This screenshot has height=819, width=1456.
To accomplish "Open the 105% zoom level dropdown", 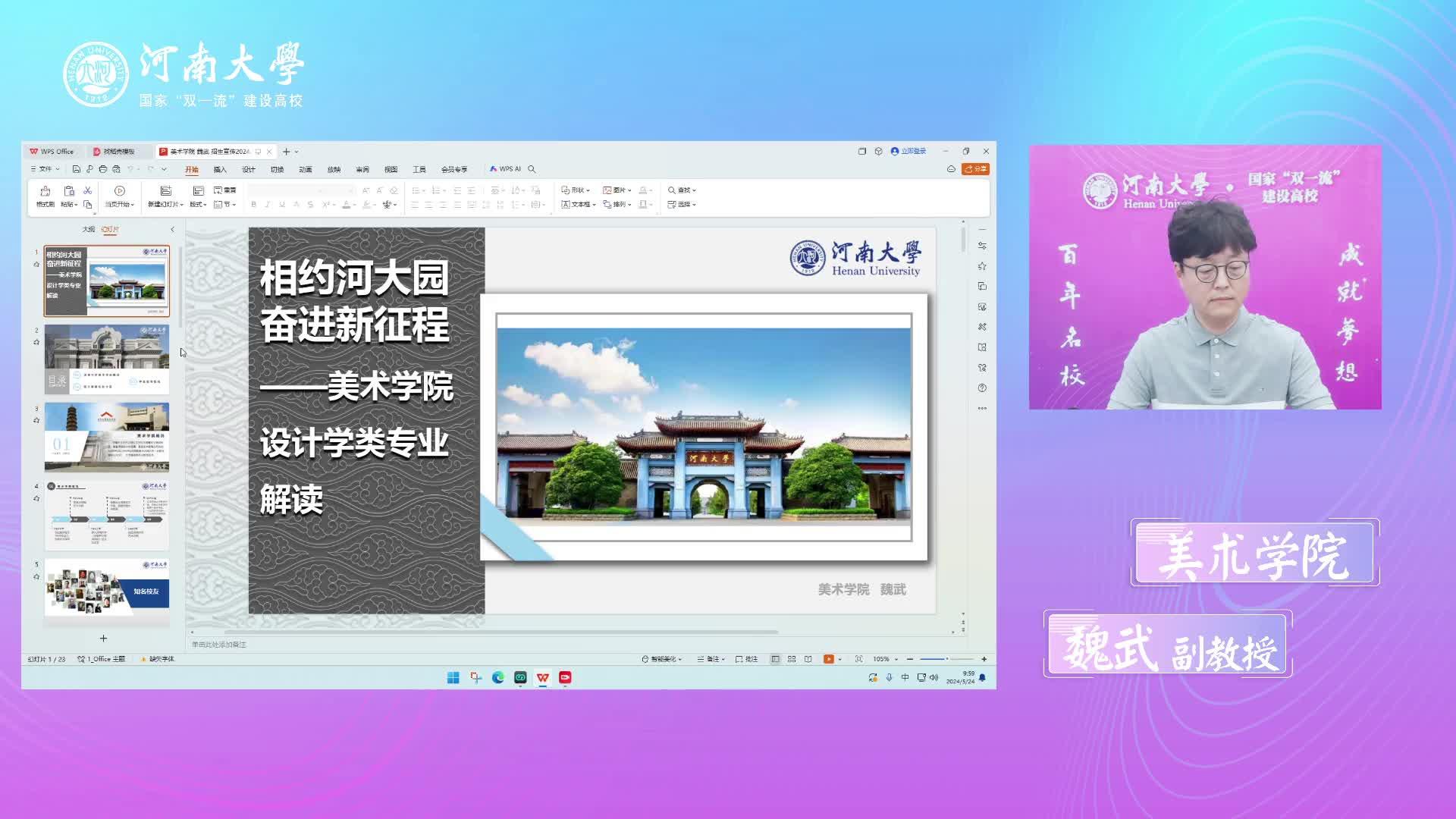I will click(x=885, y=659).
